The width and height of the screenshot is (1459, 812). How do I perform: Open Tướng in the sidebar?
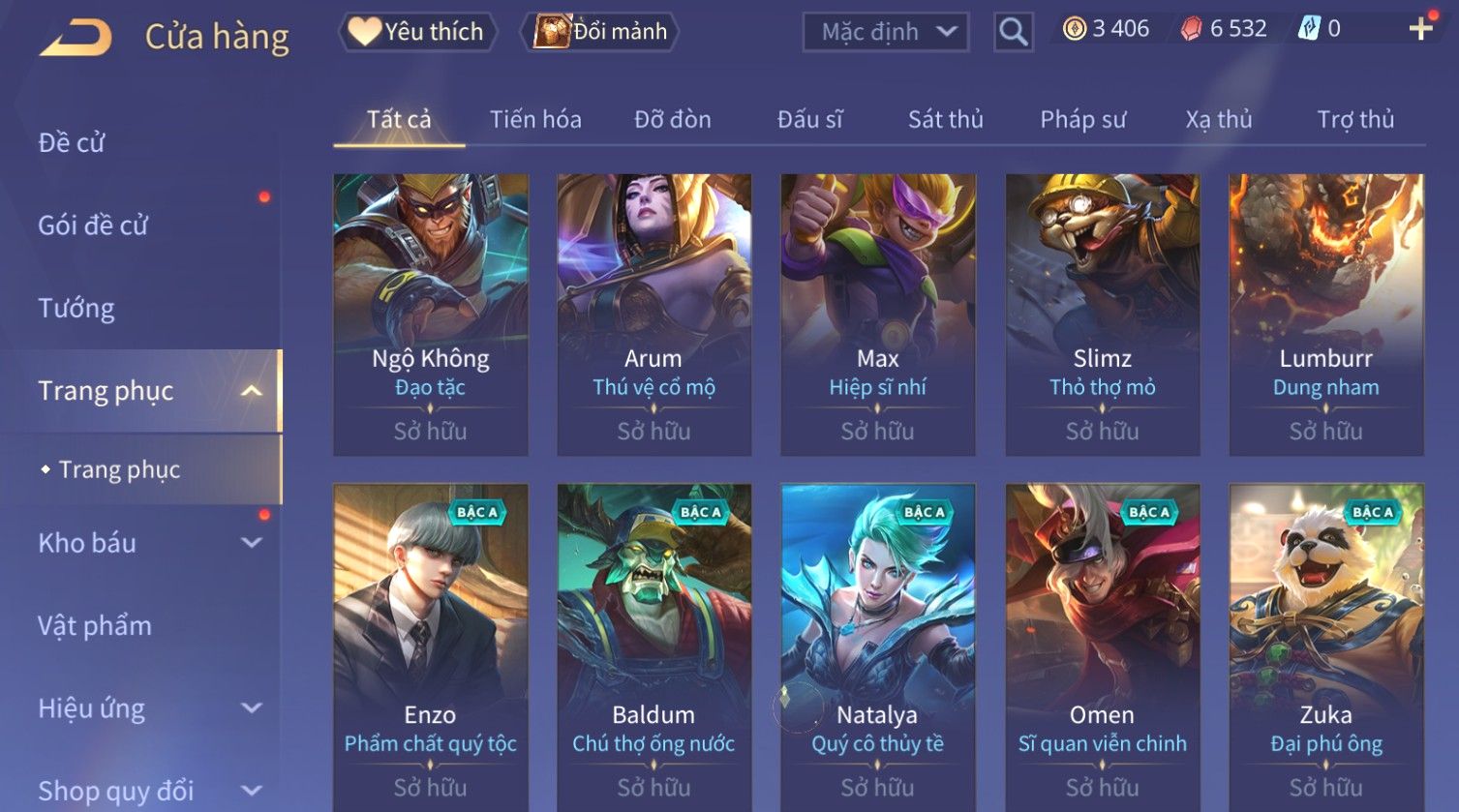(x=76, y=308)
